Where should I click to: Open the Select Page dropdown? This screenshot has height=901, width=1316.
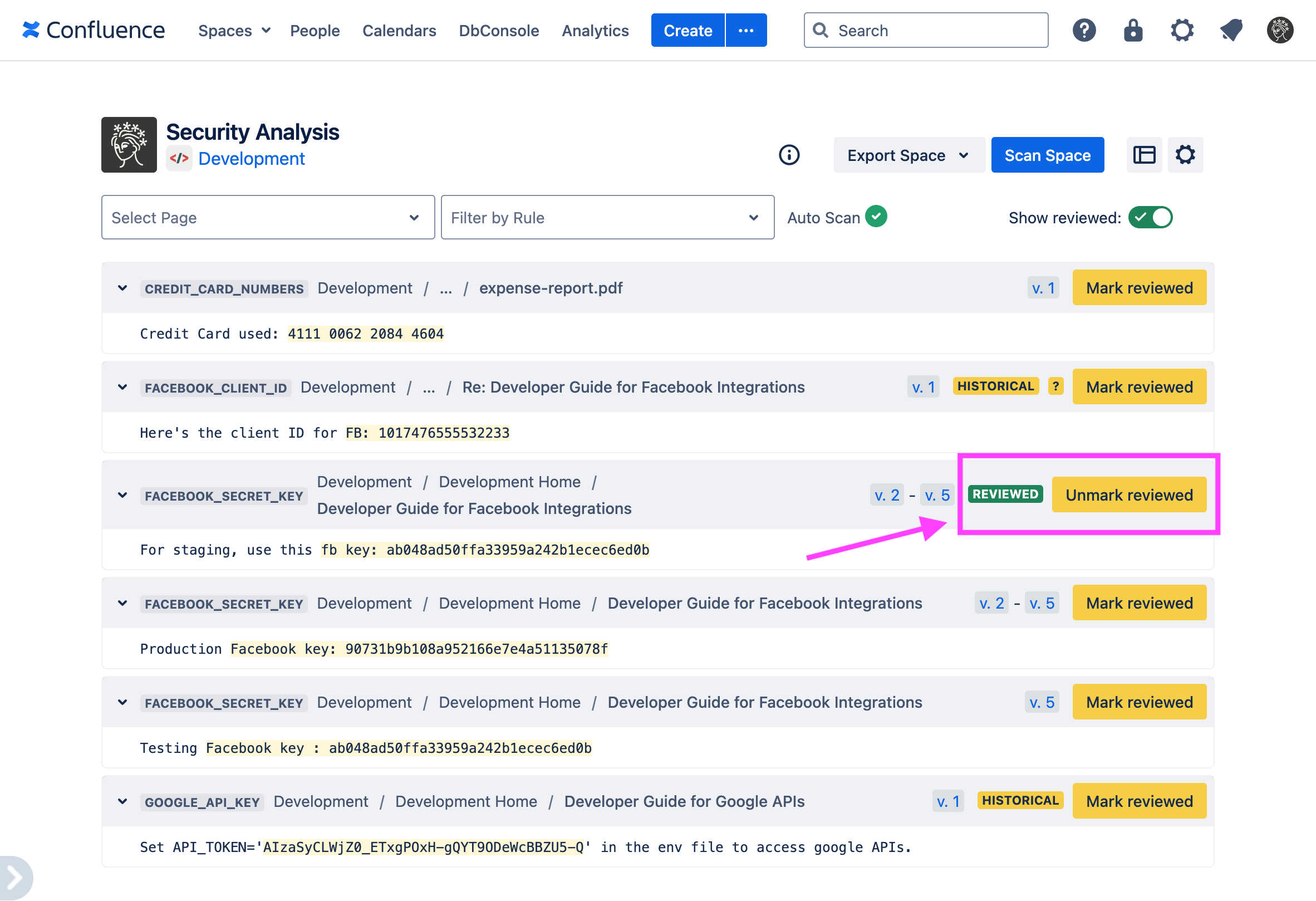click(x=268, y=218)
